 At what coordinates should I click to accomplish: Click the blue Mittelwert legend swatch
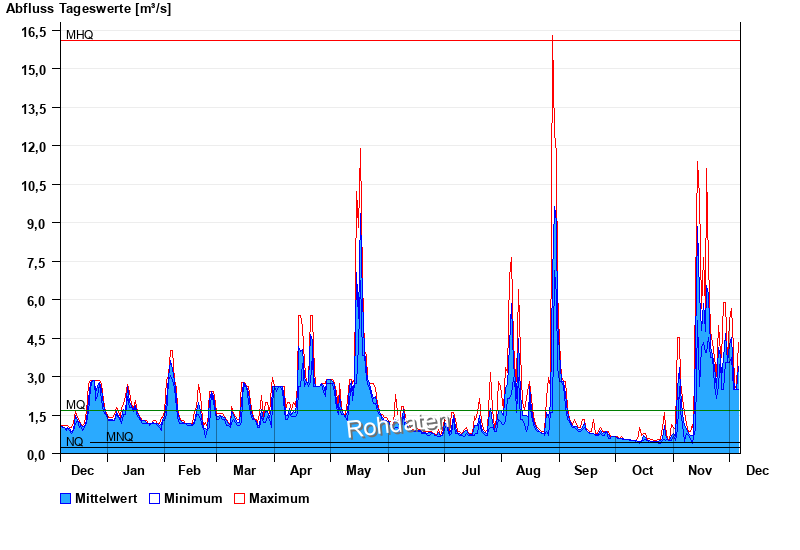(x=66, y=498)
